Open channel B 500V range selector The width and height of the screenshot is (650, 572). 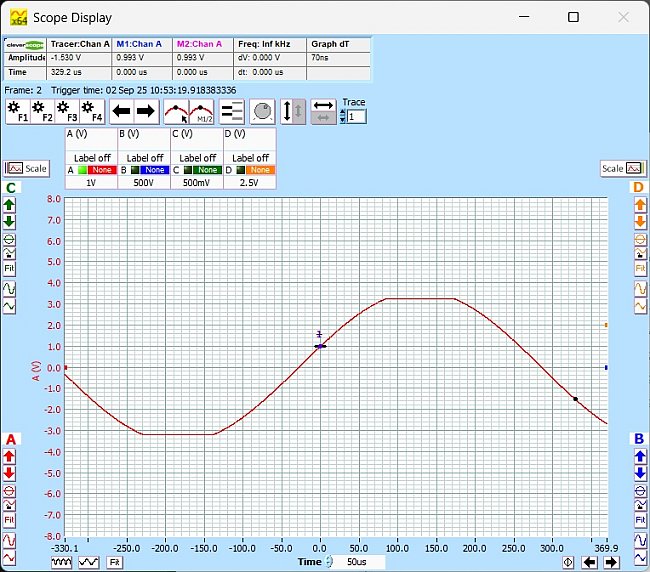coord(144,182)
